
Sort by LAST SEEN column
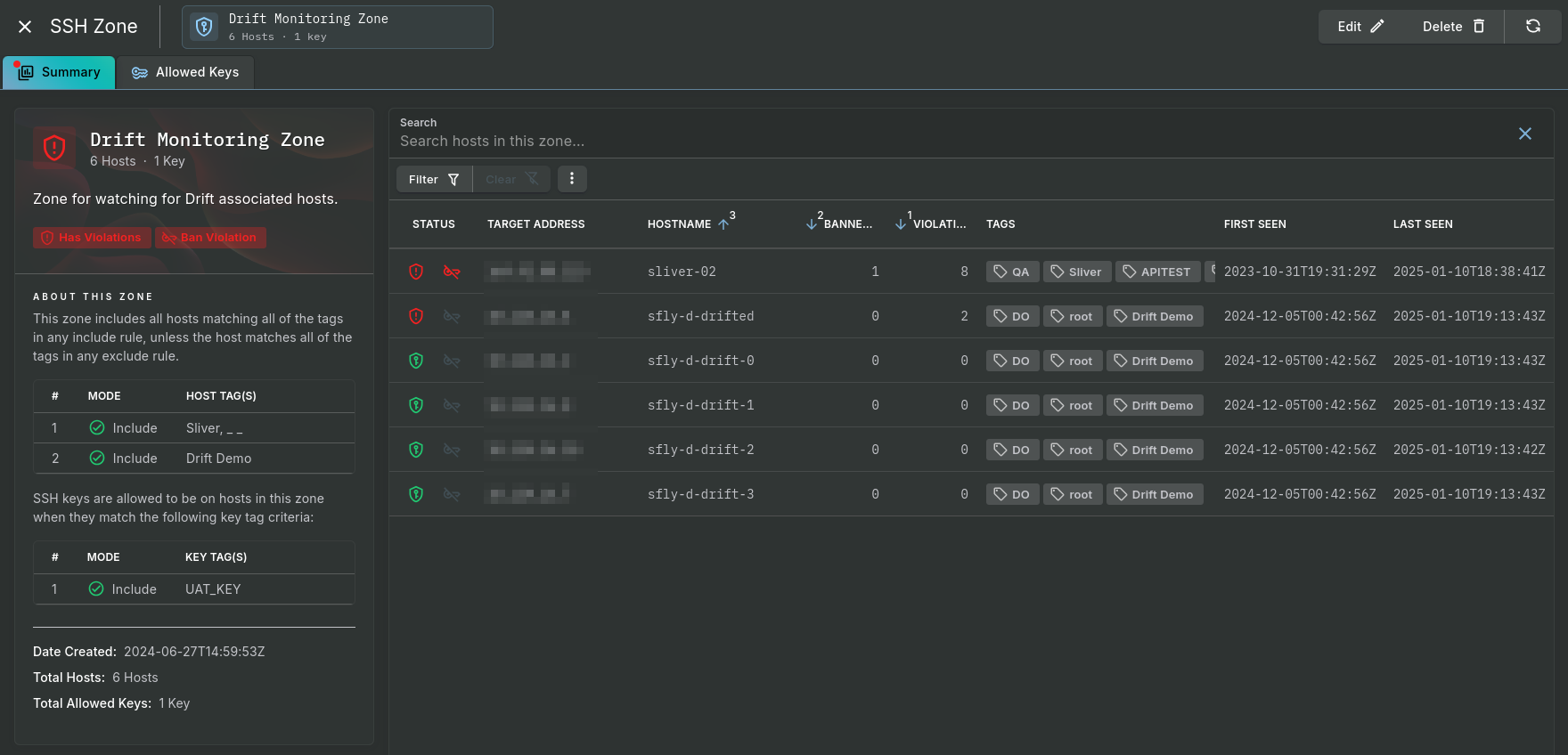tap(1423, 224)
